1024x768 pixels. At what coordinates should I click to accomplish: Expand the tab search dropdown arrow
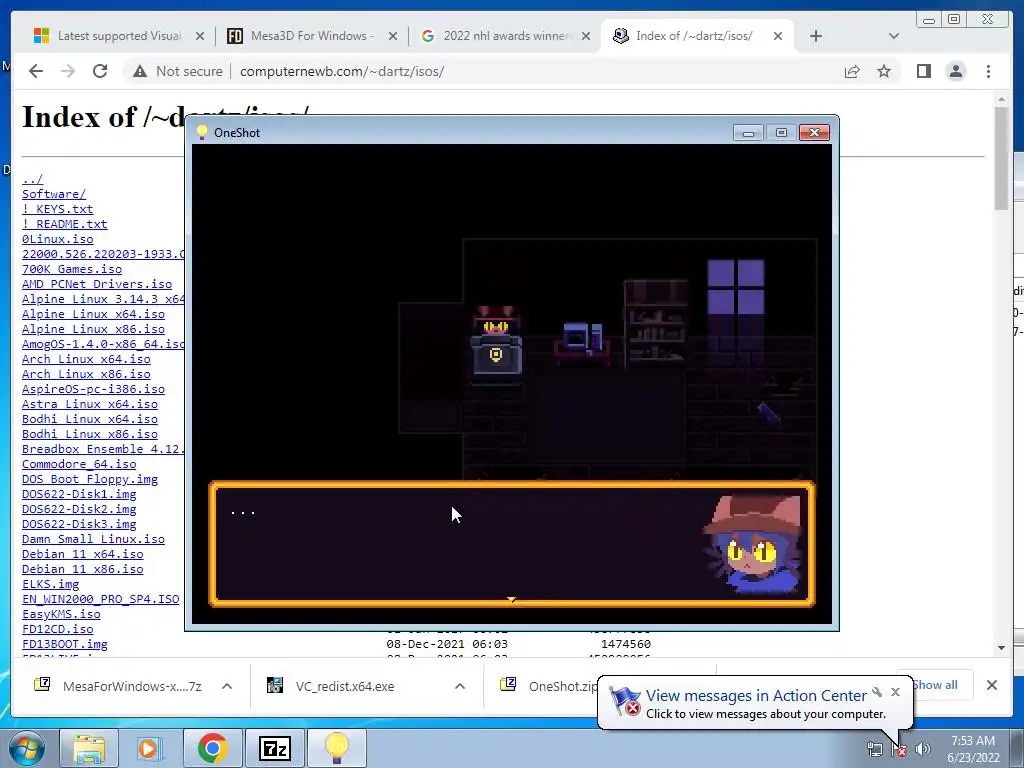(894, 36)
